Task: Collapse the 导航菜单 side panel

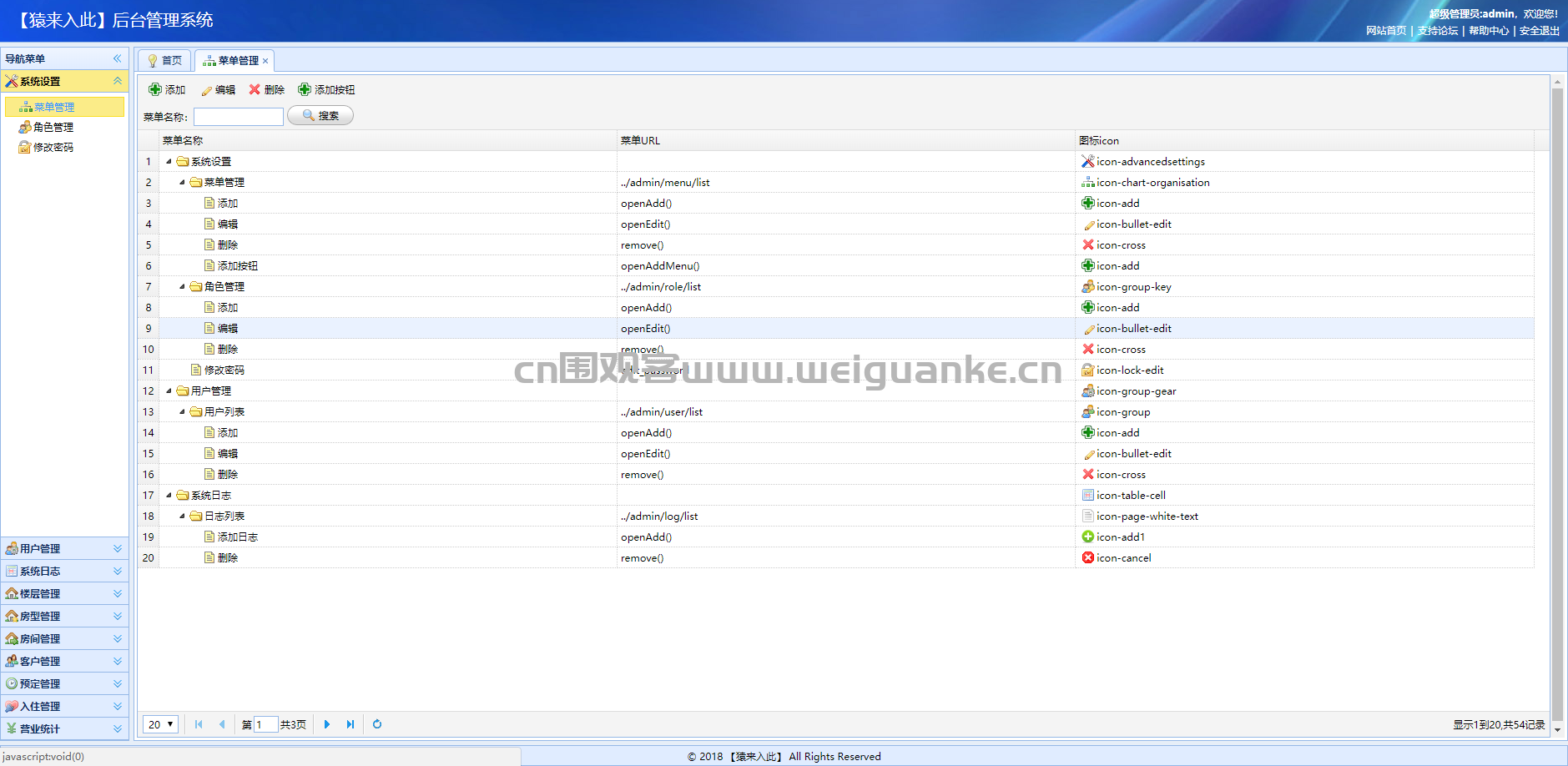Action: pos(118,58)
